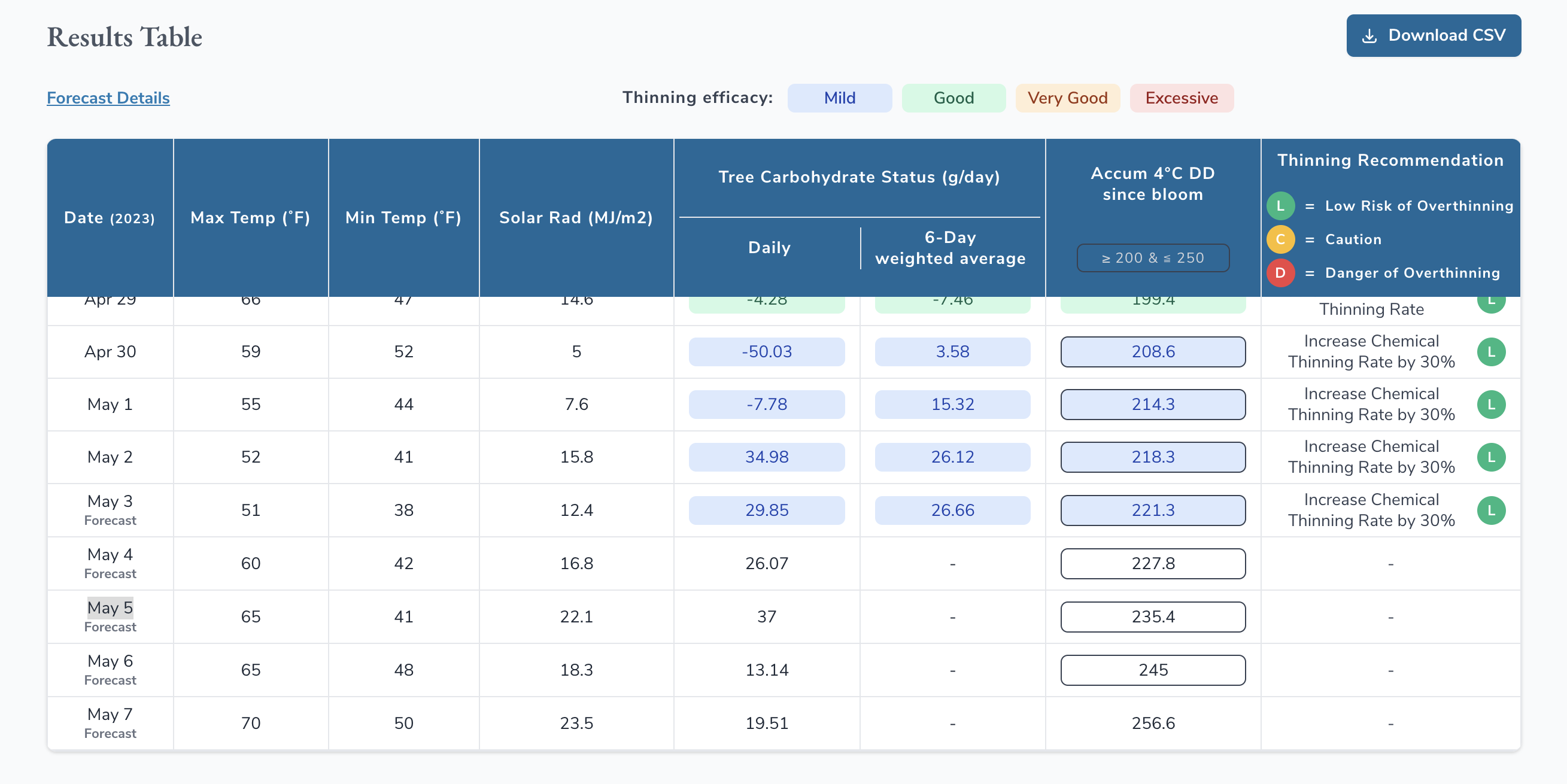Click the yellow C caution legend icon
1567x784 pixels.
tap(1280, 239)
